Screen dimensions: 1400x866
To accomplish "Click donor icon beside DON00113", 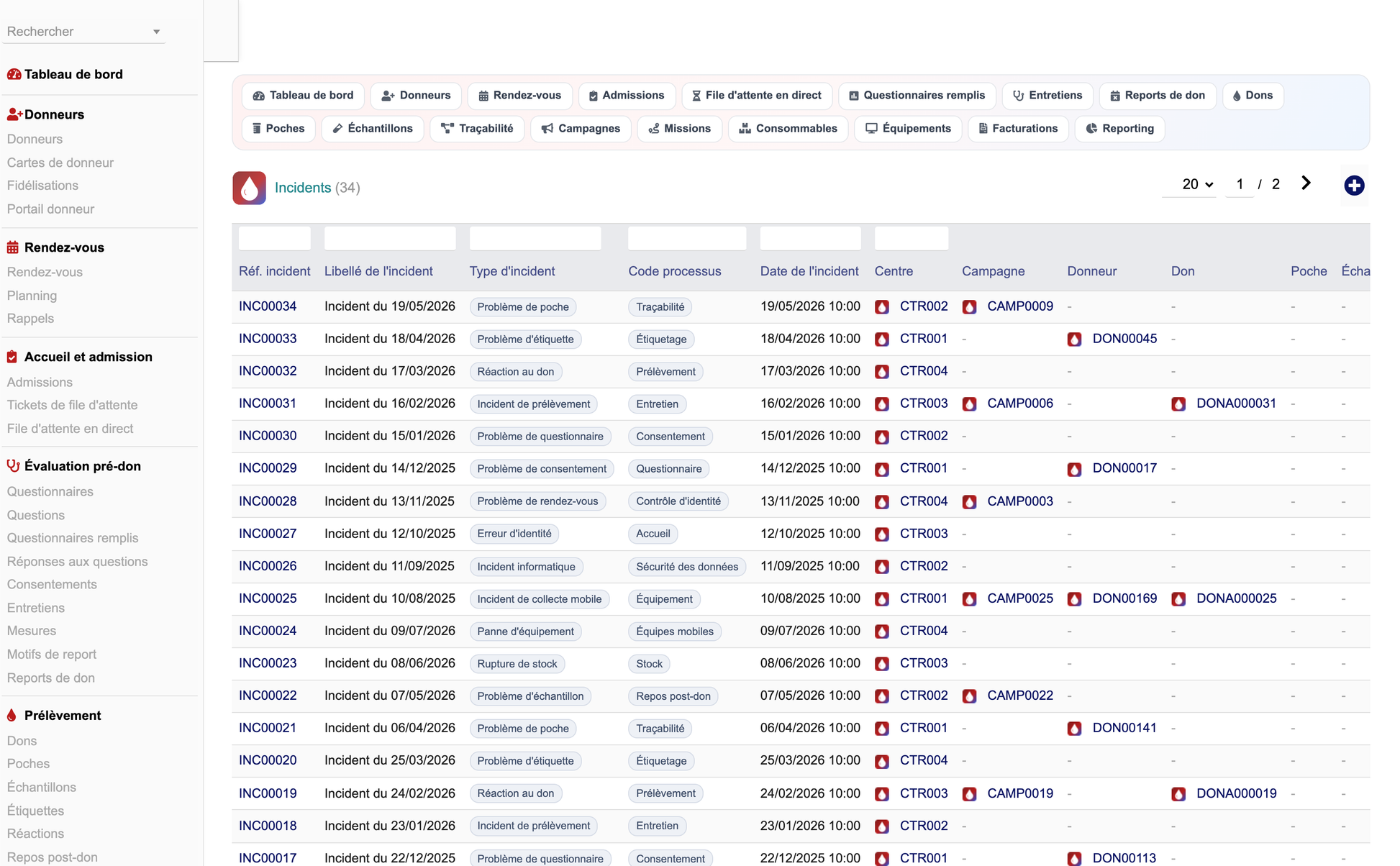I will [1074, 859].
